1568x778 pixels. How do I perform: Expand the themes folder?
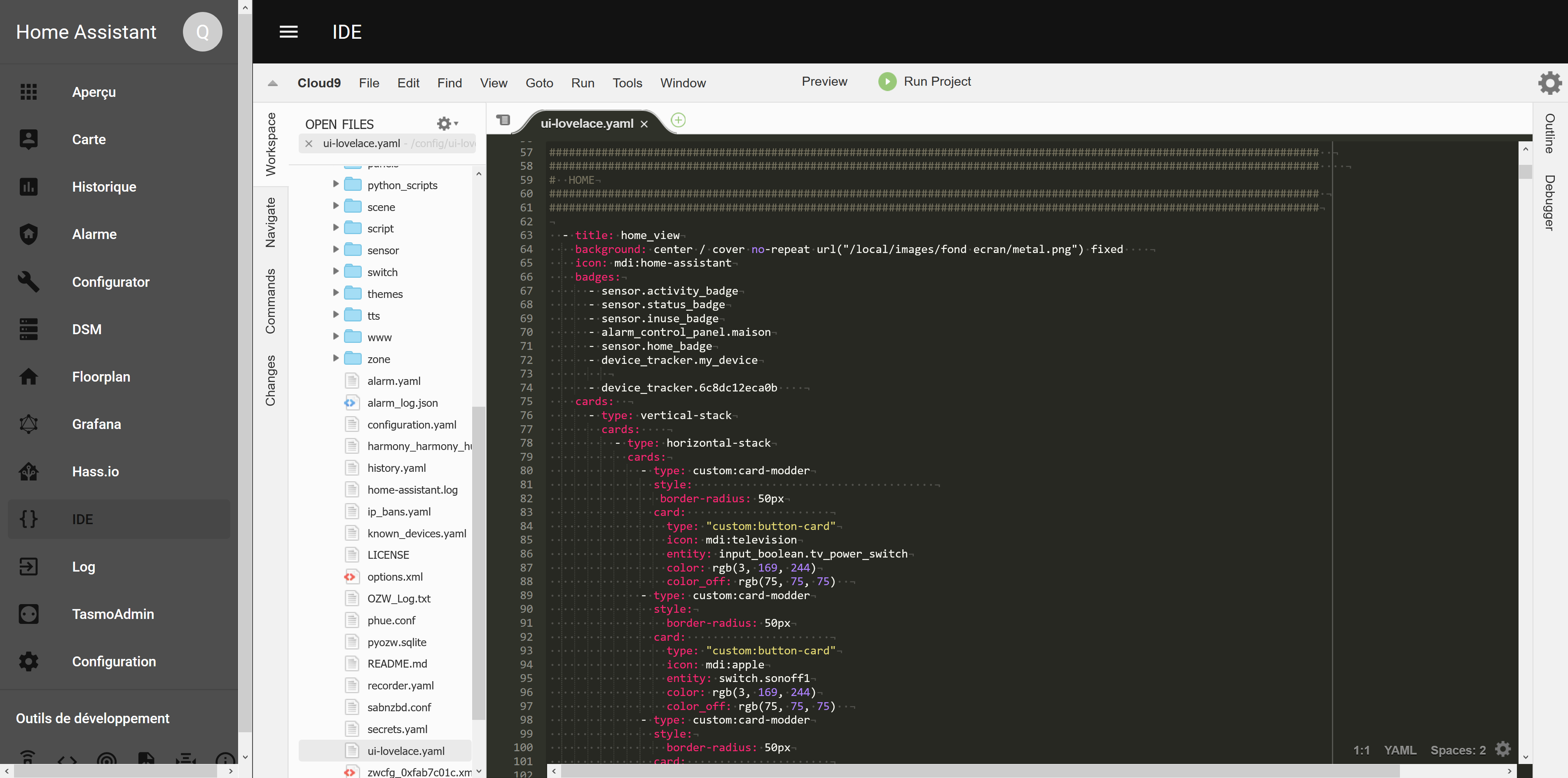point(335,293)
